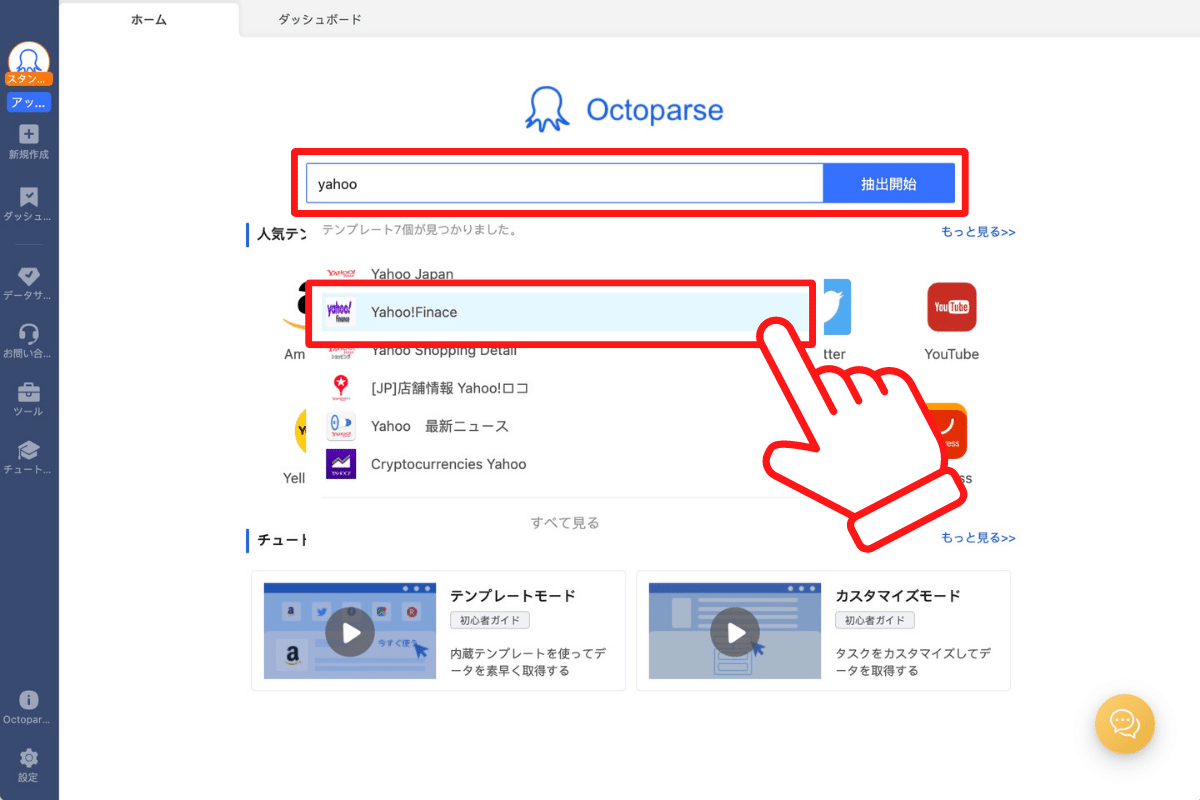This screenshot has width=1200, height=800.
Task: Play the テンプレートモード tutorial video
Action: pyautogui.click(x=349, y=631)
